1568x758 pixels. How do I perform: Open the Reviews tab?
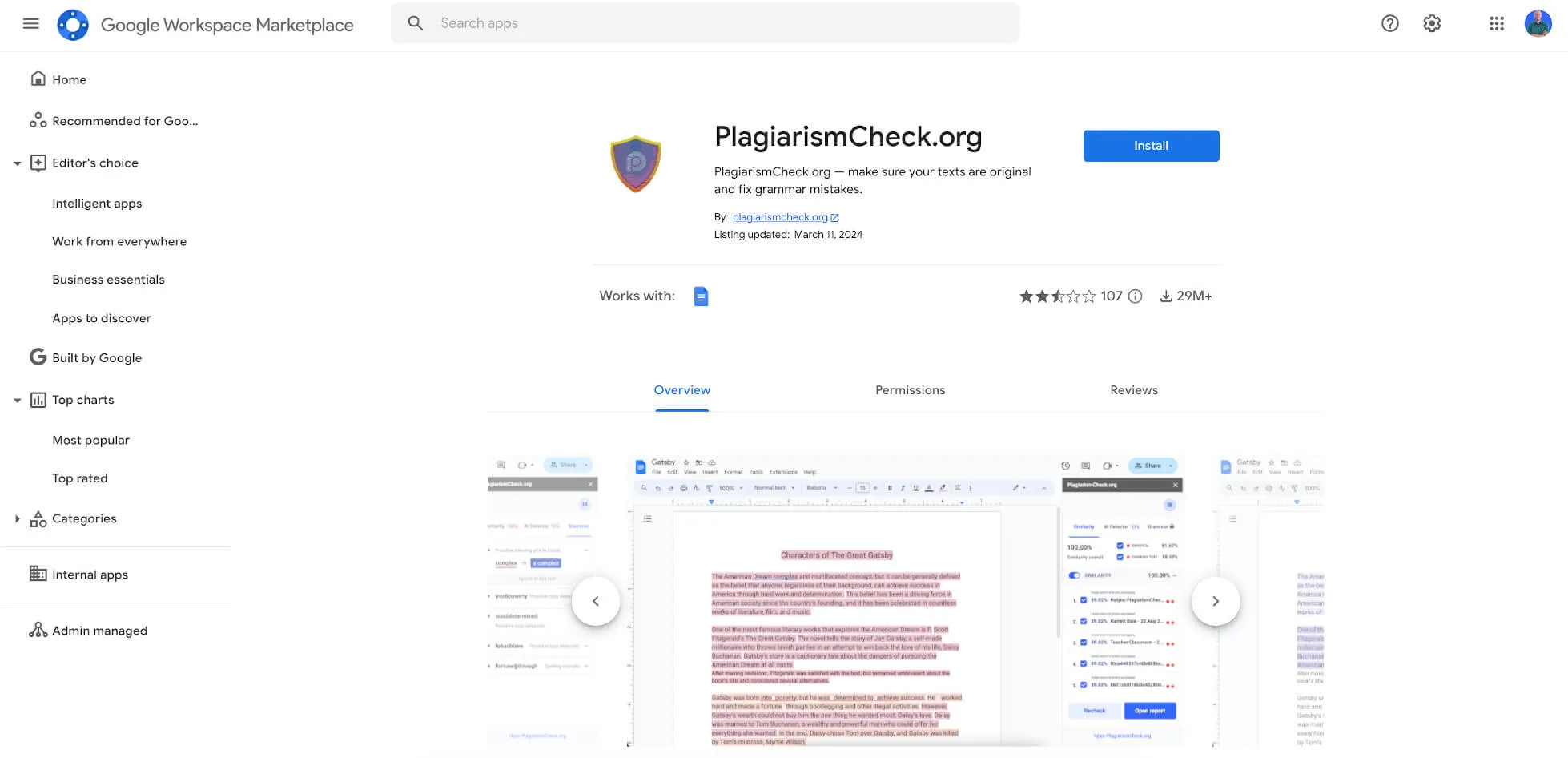1133,390
